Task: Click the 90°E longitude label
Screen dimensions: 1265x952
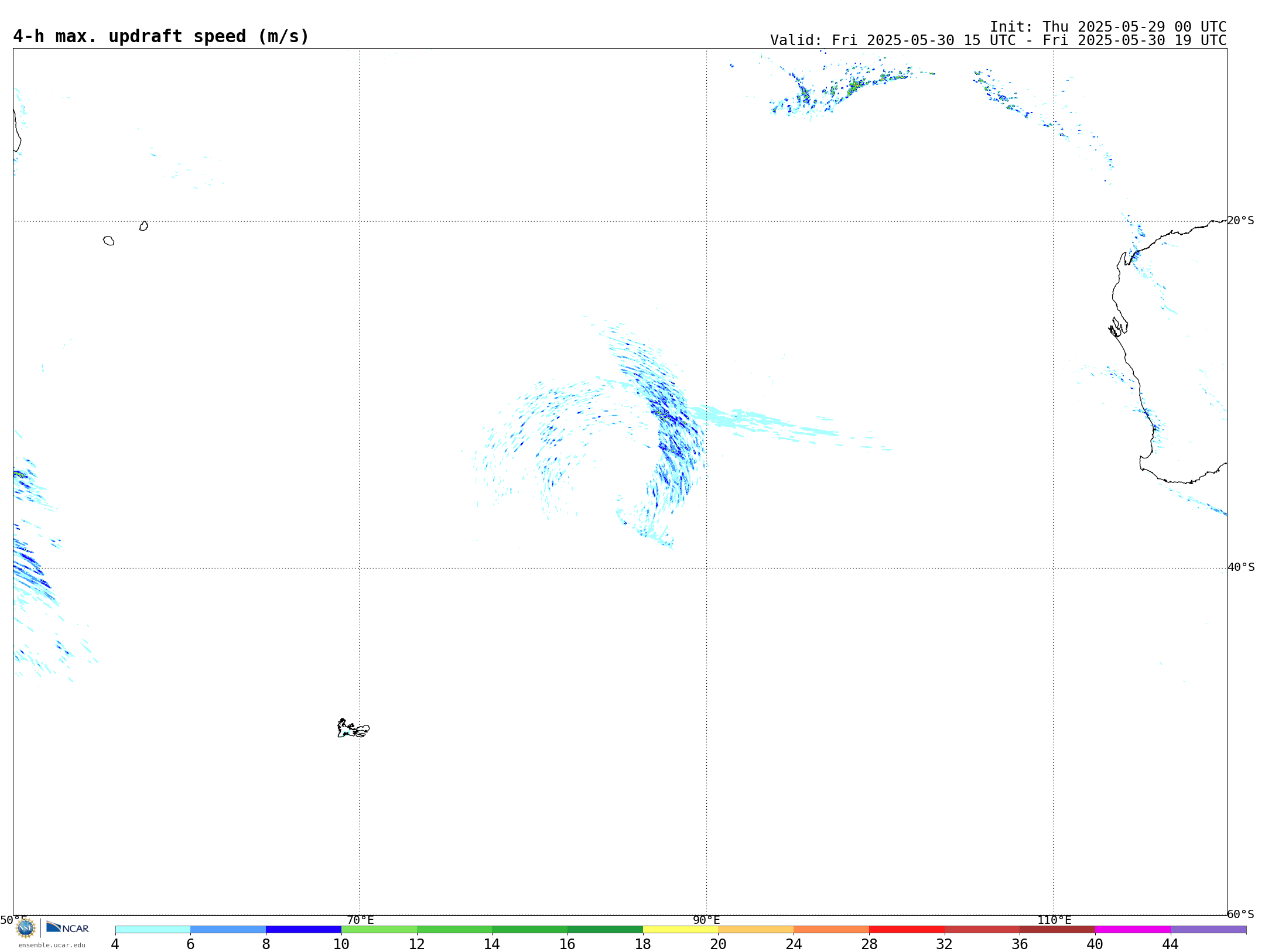Action: click(x=706, y=920)
